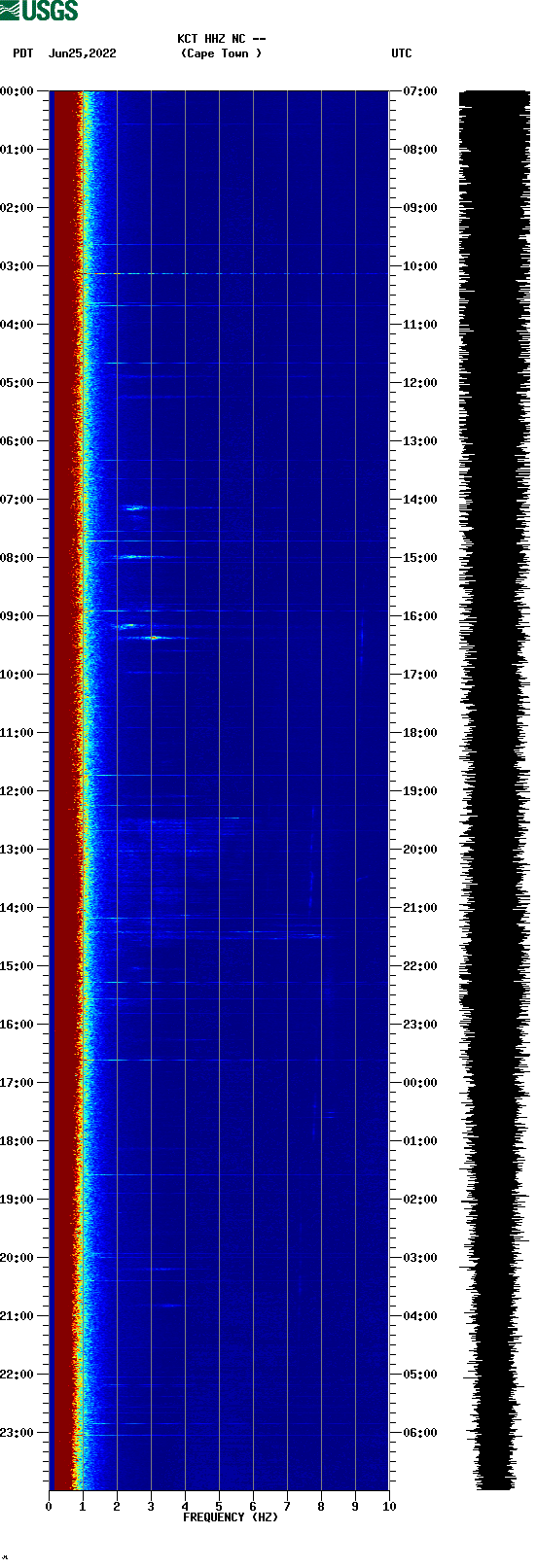The width and height of the screenshot is (537, 1568).
Task: Click the UTC axis '07:00' time label
Action: point(420,91)
